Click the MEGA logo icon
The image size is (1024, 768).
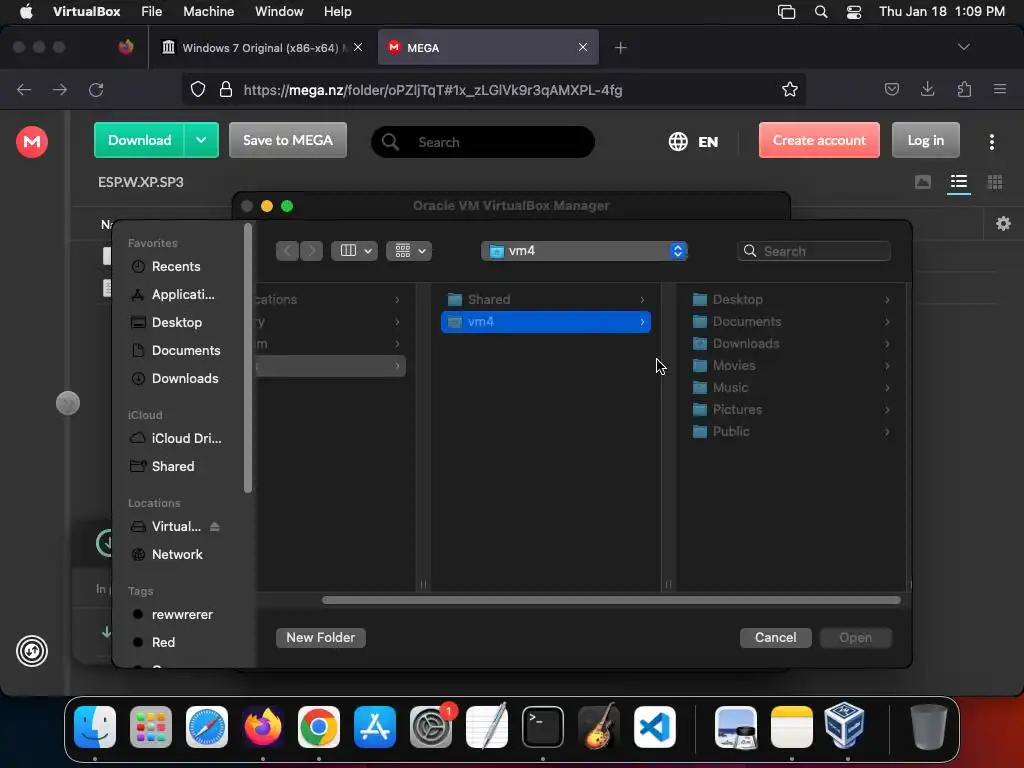(31, 141)
